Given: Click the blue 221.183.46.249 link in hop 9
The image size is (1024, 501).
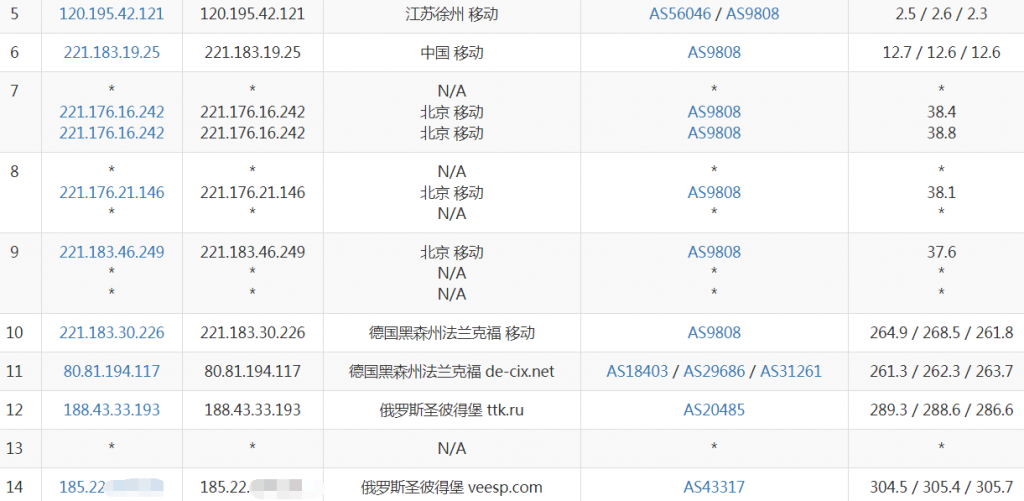Looking at the screenshot, I should point(112,252).
